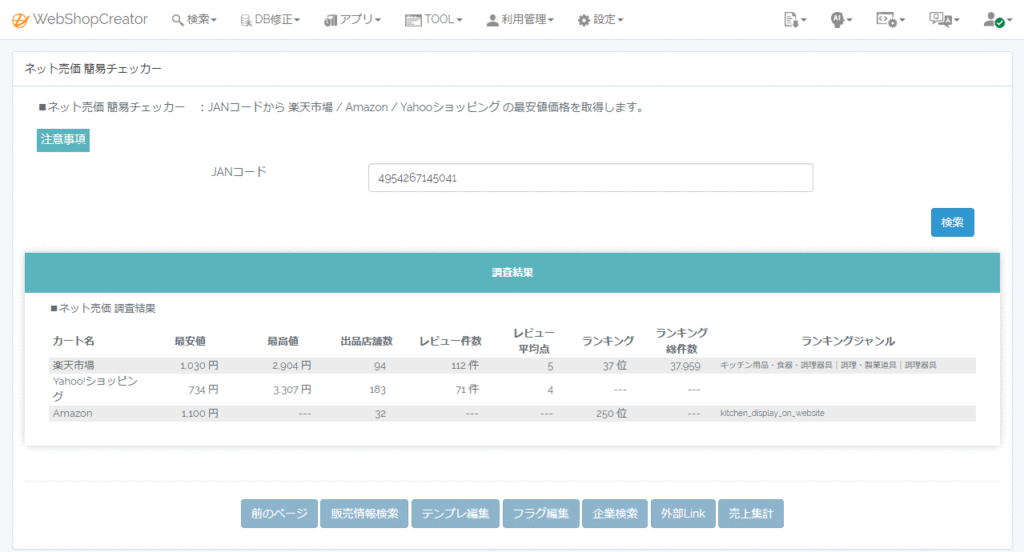Click the テンプレ編集 button
Image resolution: width=1024 pixels, height=552 pixels.
(455, 513)
